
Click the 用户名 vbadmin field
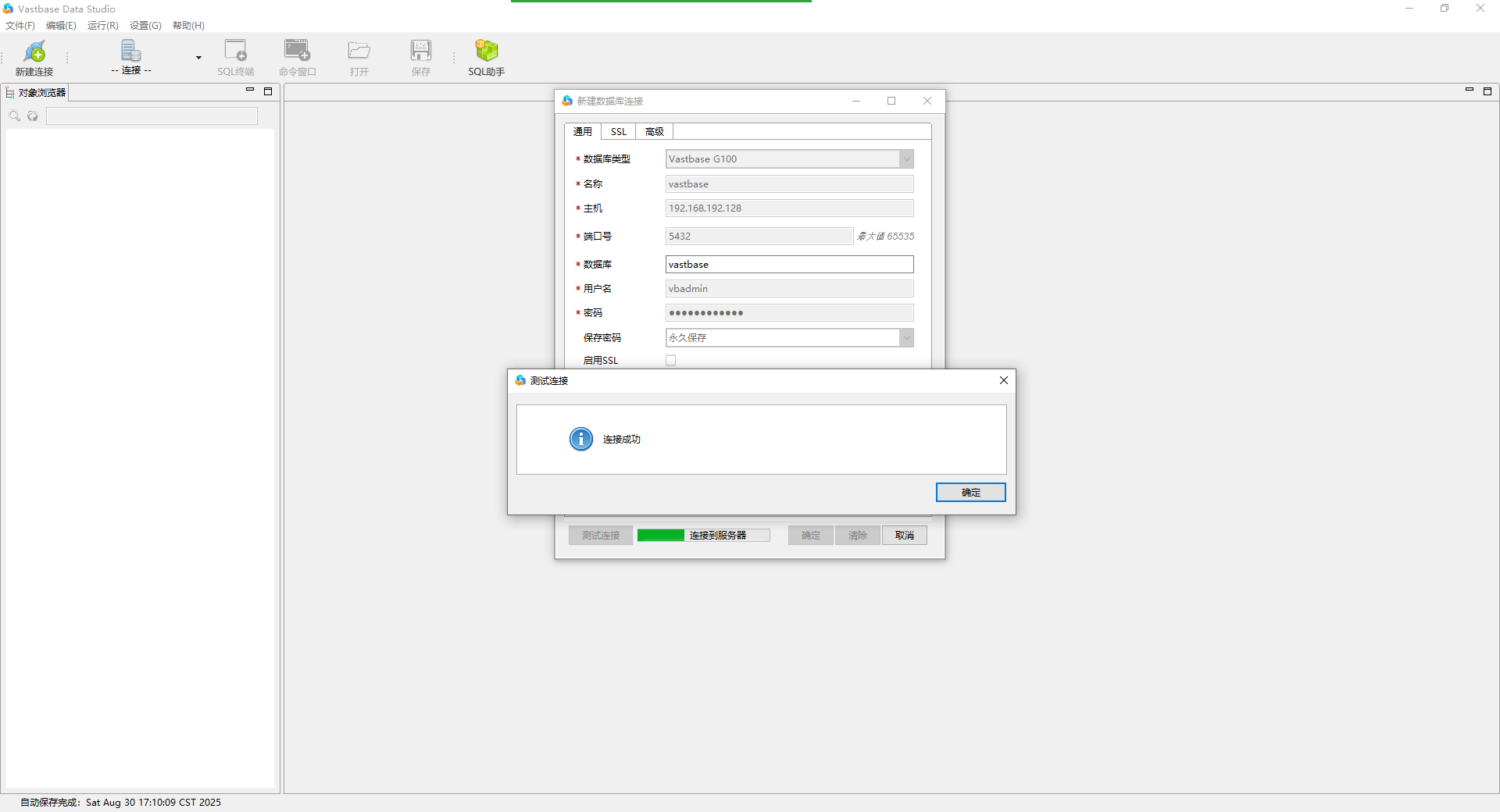coord(790,289)
